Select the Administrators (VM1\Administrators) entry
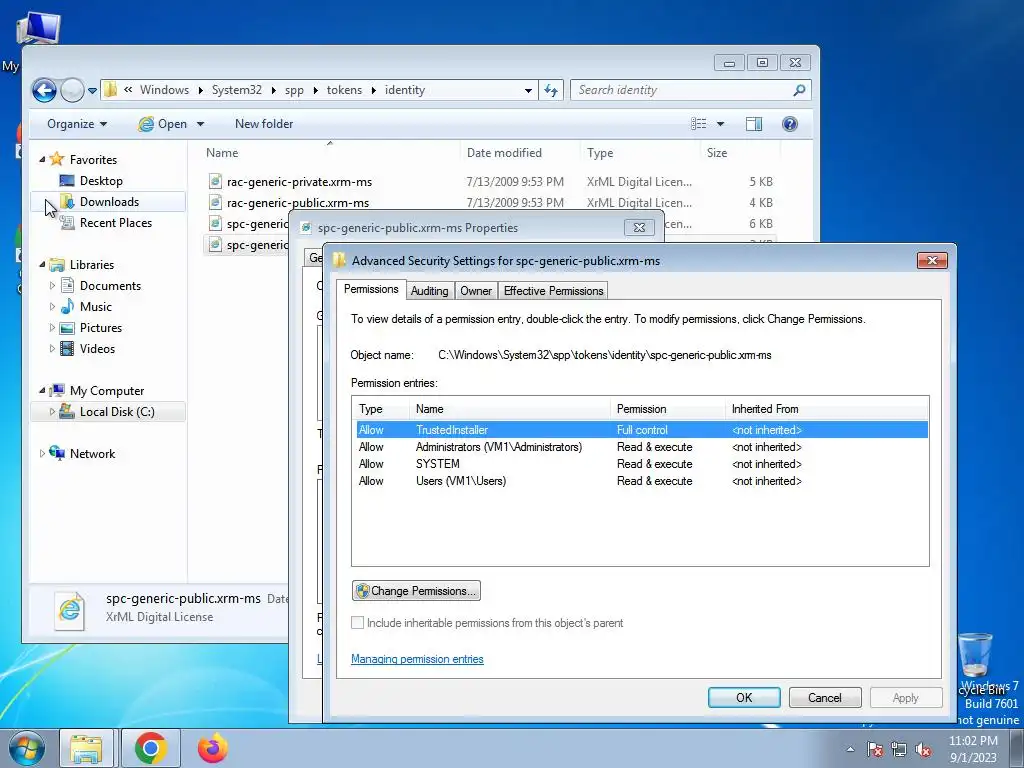1024x768 pixels. tap(641, 447)
